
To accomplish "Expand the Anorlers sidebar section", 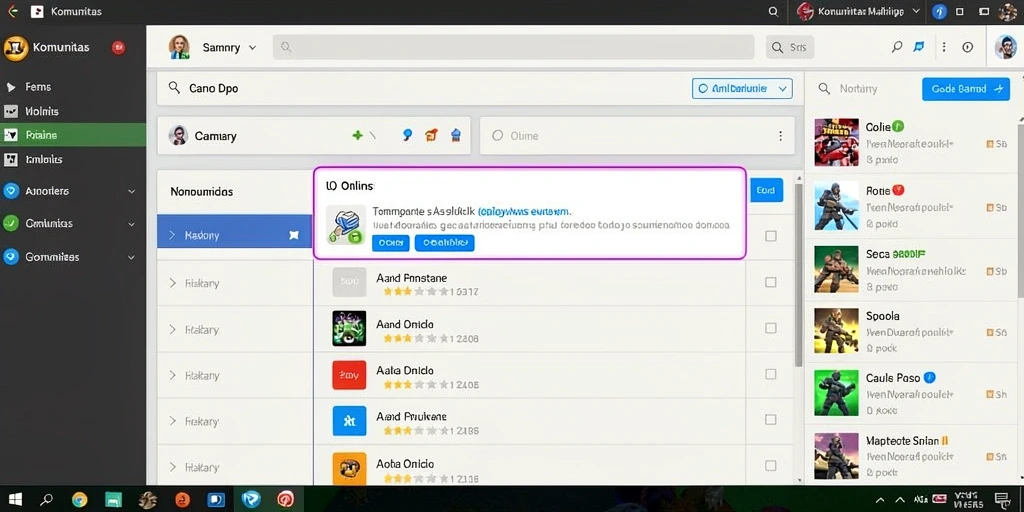I will click(69, 191).
